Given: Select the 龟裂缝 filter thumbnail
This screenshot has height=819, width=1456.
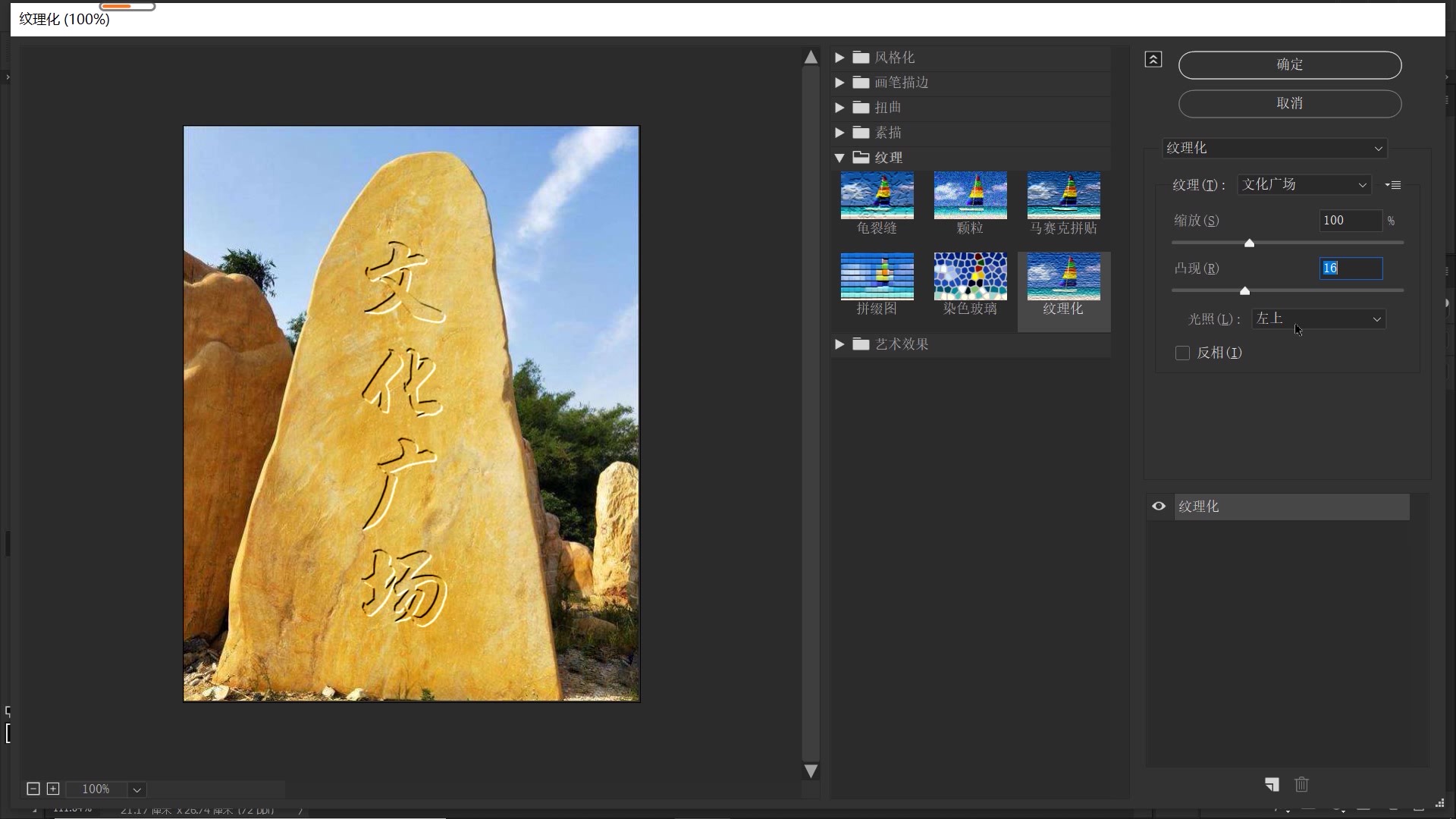Looking at the screenshot, I should click(x=877, y=196).
